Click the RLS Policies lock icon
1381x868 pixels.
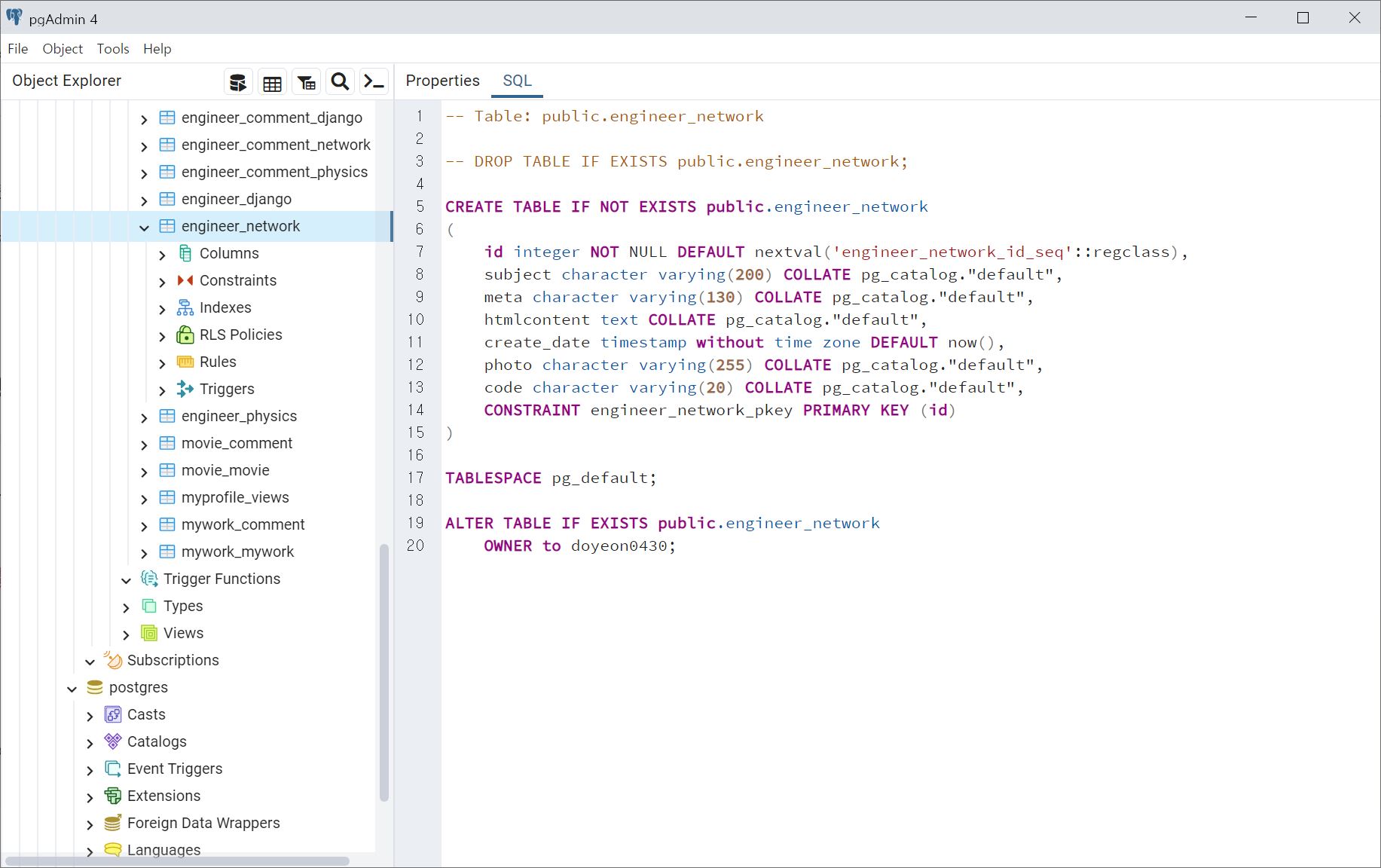tap(185, 335)
